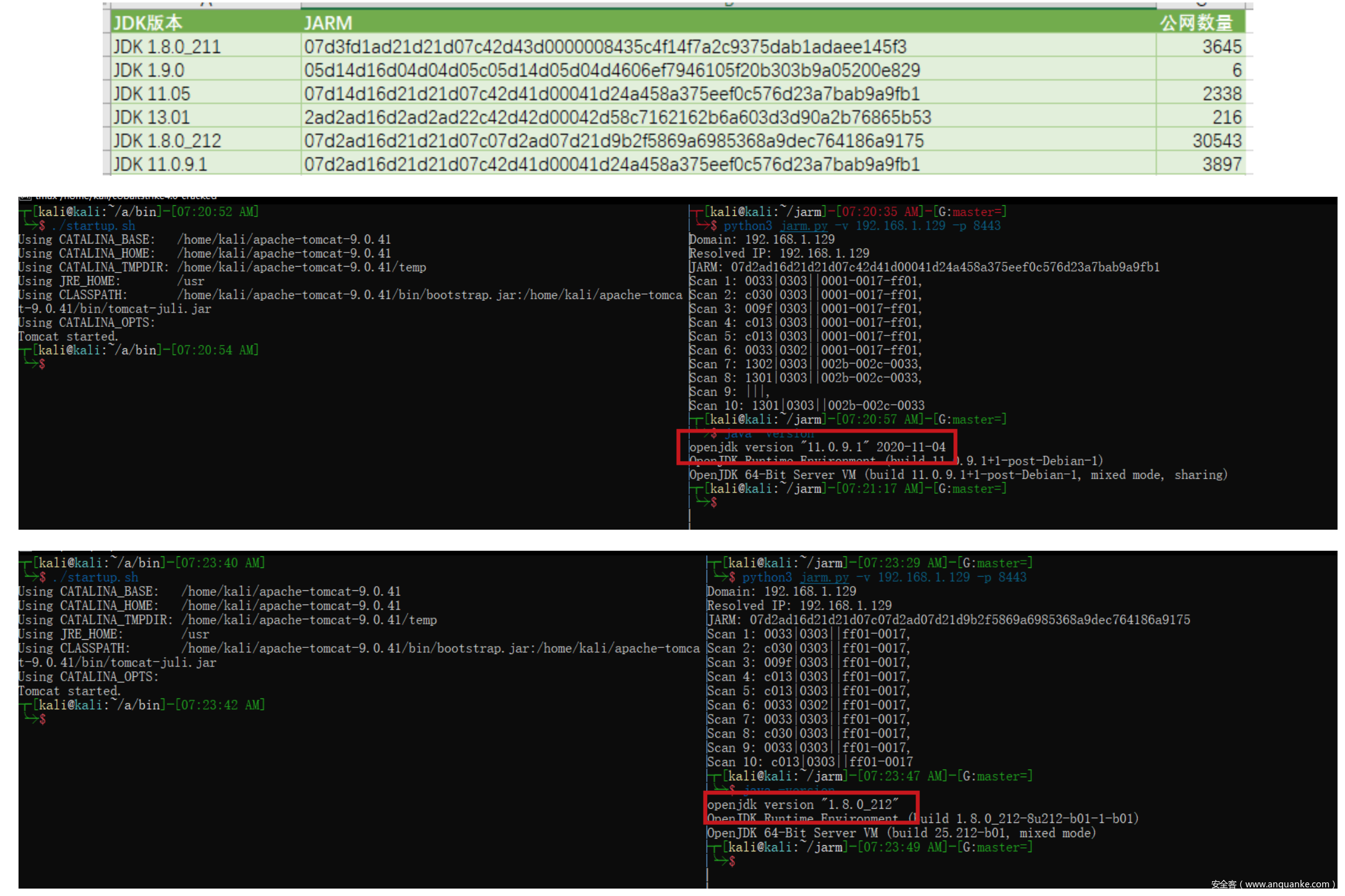This screenshot has width=1345, height=896.
Task: Select the JDK 1.9.0 cell
Action: (x=149, y=70)
